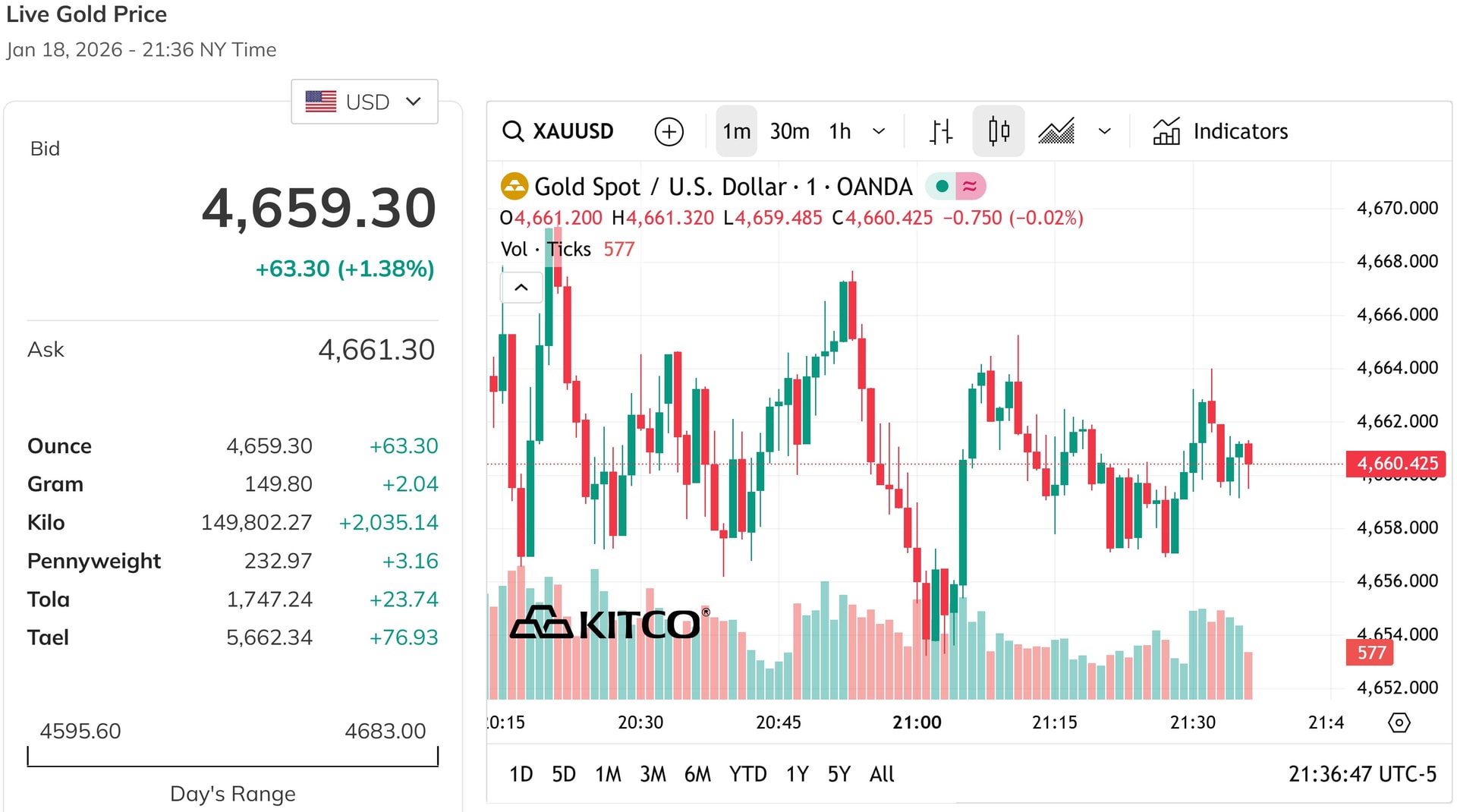Open chart settings hexagon icon
1457x812 pixels.
click(x=1399, y=722)
